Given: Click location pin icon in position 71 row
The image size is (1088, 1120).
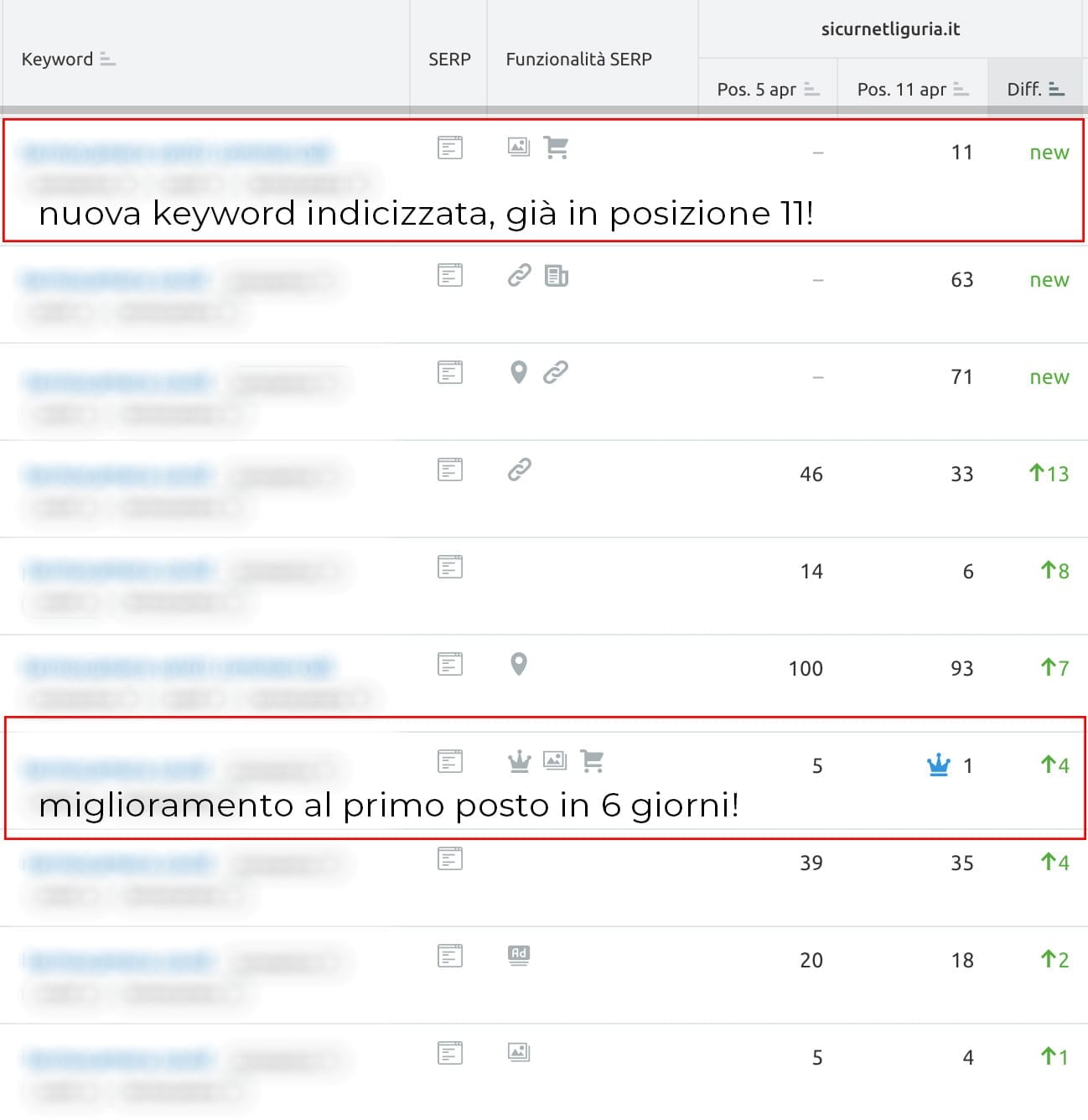Looking at the screenshot, I should (519, 372).
